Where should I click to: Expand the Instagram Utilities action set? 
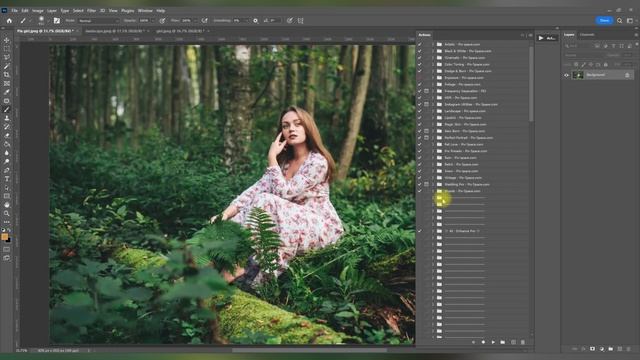[433, 104]
